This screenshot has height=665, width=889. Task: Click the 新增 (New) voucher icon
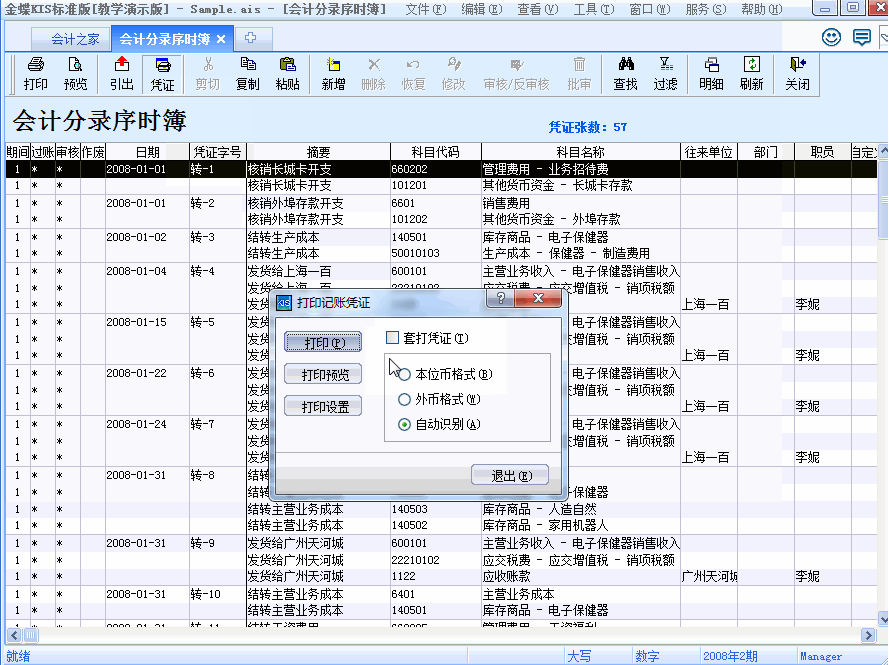click(x=335, y=75)
